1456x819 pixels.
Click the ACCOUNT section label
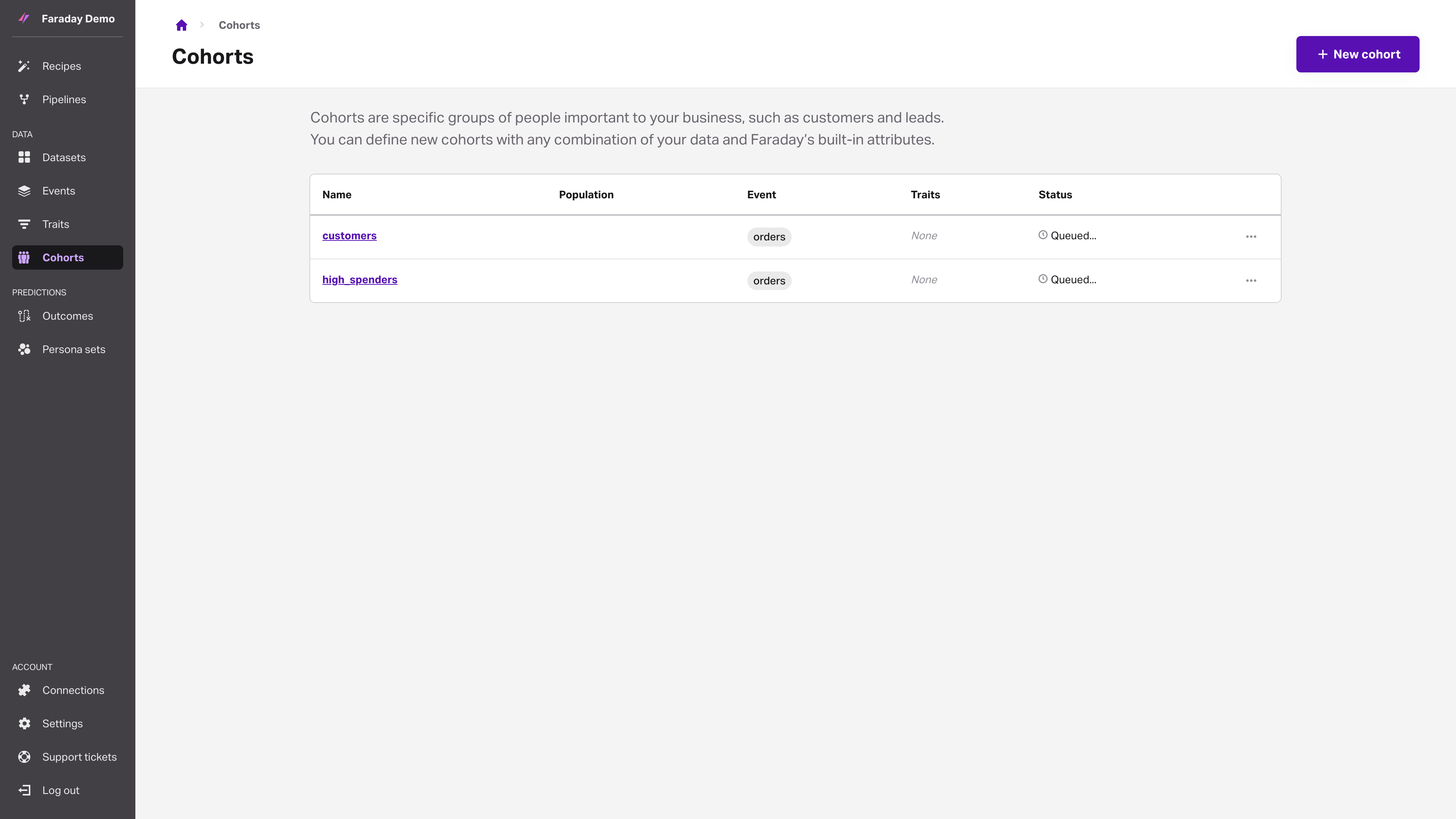32,667
